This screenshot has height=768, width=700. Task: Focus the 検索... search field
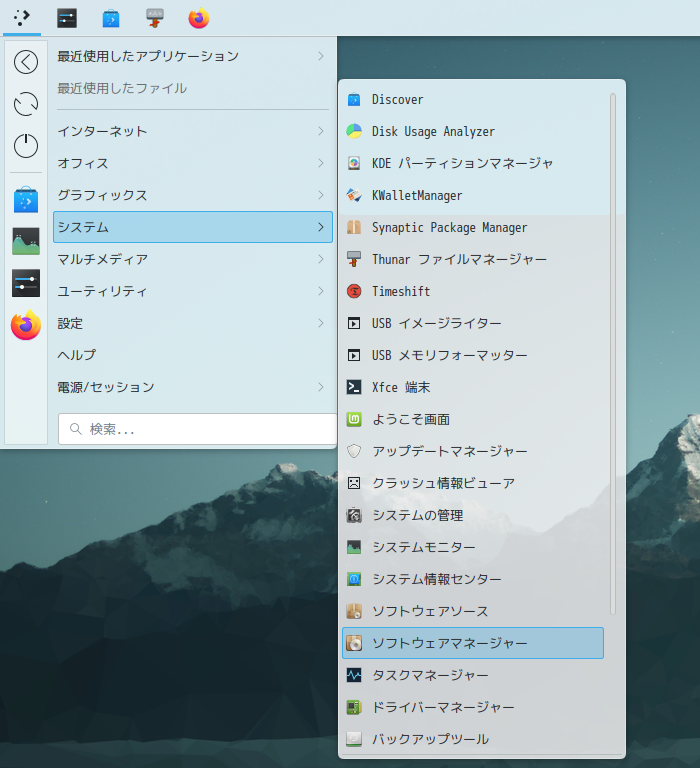[197, 429]
